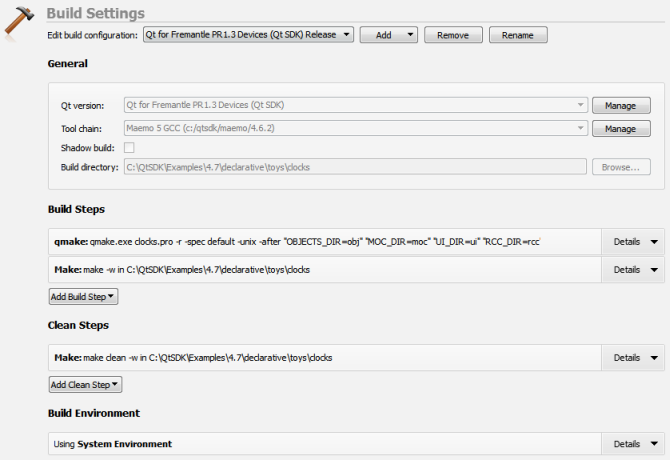The width and height of the screenshot is (670, 460).
Task: Open the Tool chain combo box
Action: click(355, 128)
